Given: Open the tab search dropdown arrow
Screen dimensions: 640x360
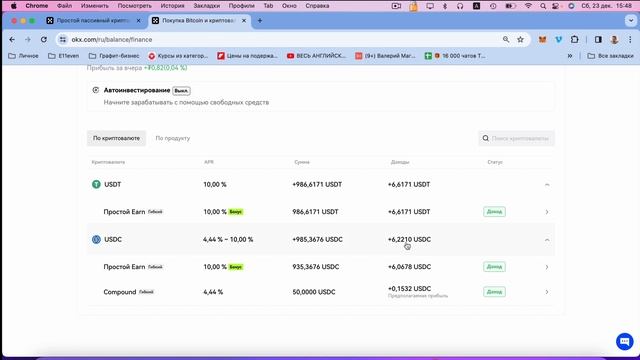Looking at the screenshot, I should point(631,20).
